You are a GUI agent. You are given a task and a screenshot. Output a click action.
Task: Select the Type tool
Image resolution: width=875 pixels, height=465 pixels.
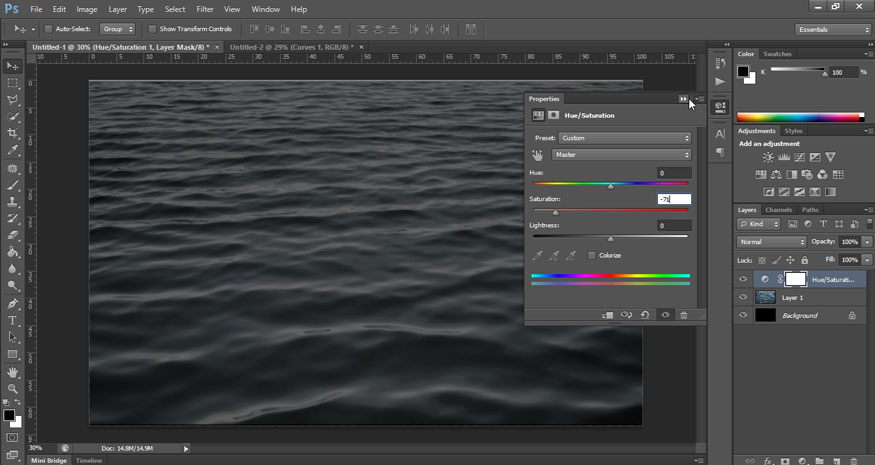(13, 321)
